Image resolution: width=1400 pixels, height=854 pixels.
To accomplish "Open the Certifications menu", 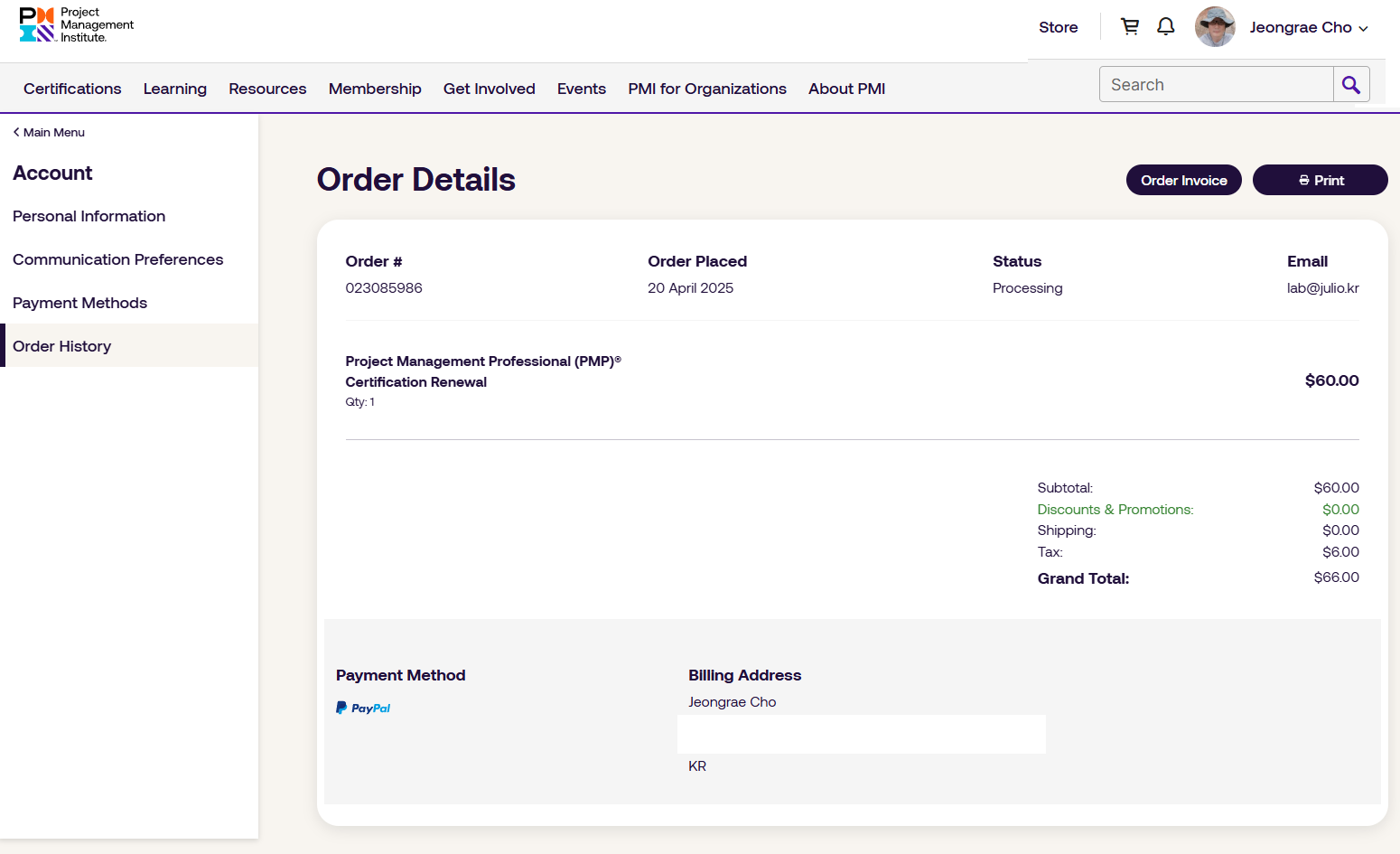I will (x=72, y=89).
